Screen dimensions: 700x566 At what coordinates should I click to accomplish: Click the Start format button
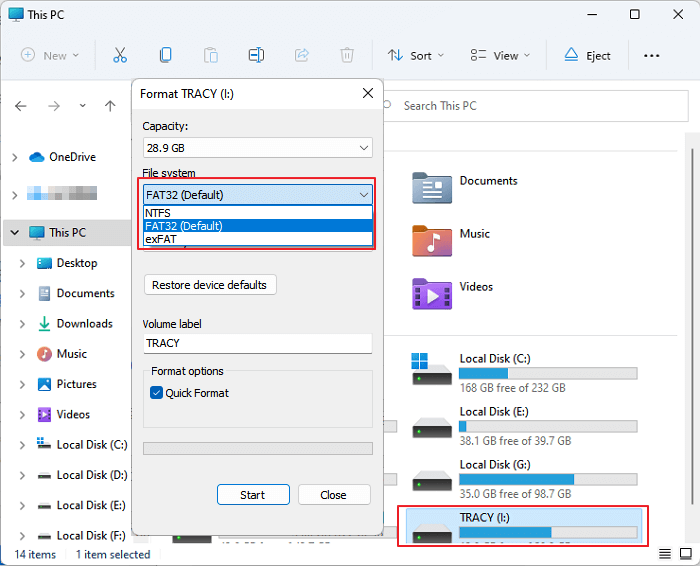[x=253, y=495]
